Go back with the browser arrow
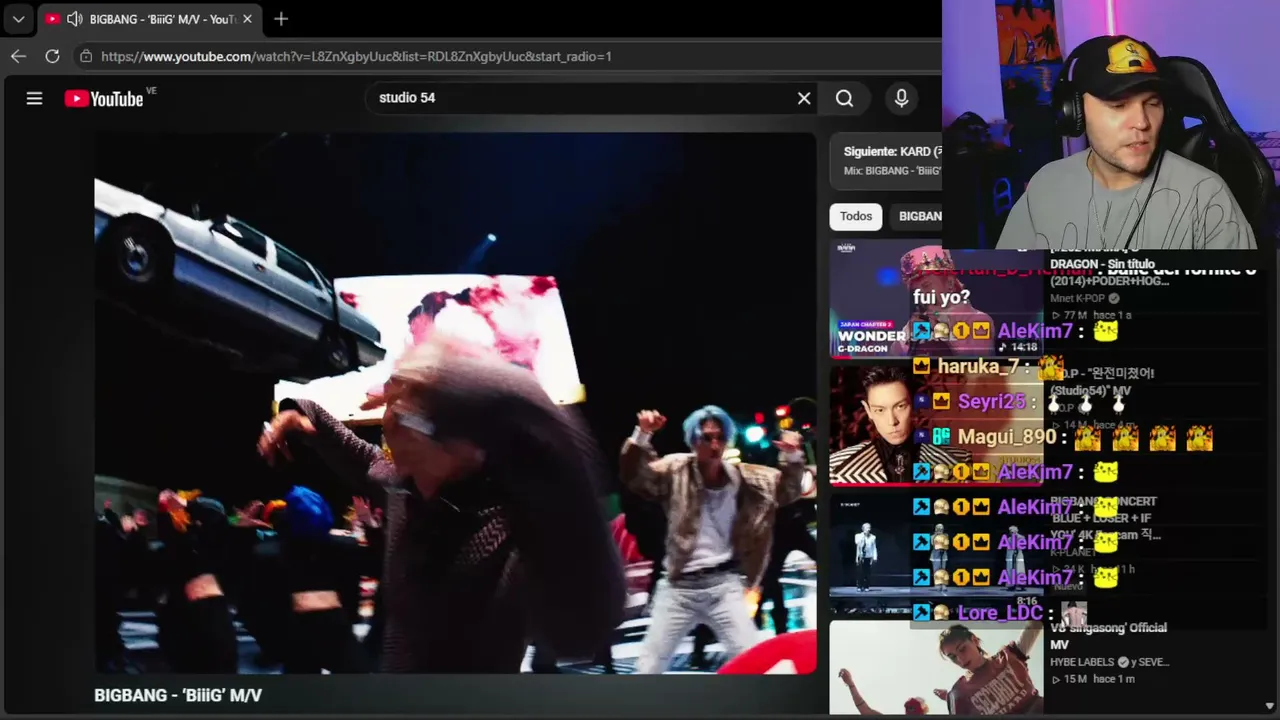The width and height of the screenshot is (1280, 720). click(18, 56)
